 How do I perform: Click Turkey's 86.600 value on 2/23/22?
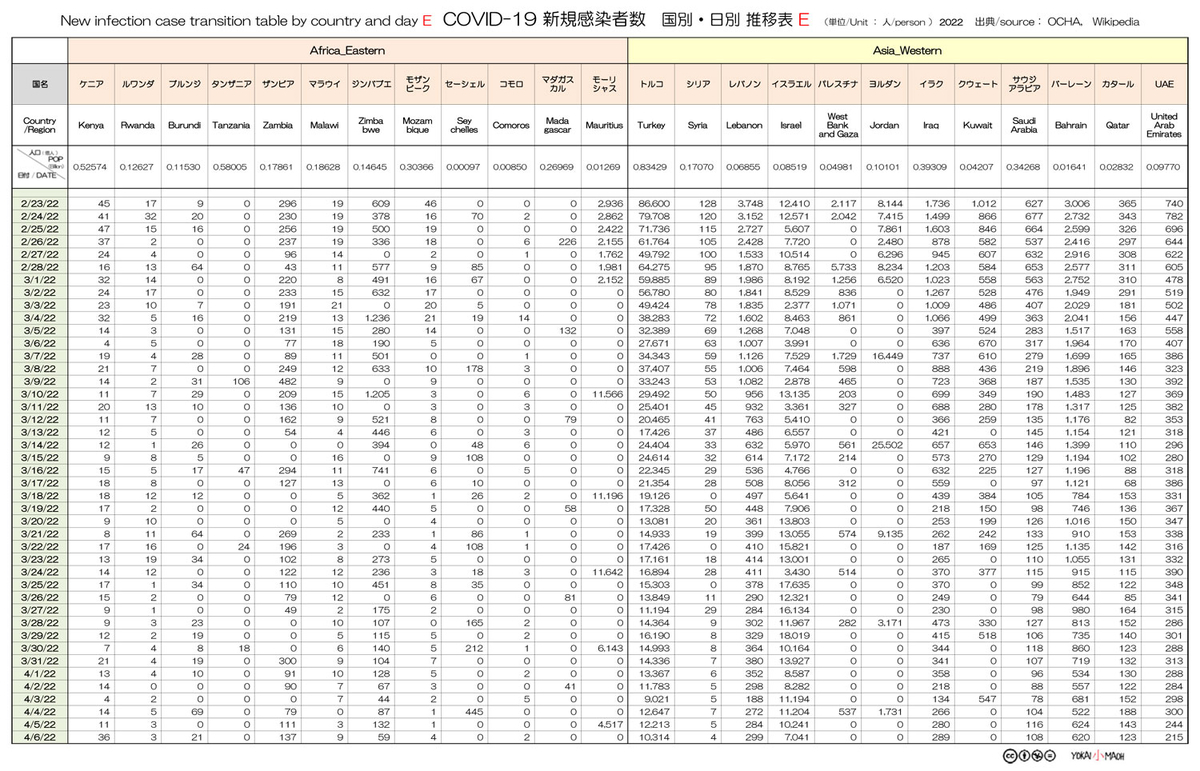pos(654,203)
